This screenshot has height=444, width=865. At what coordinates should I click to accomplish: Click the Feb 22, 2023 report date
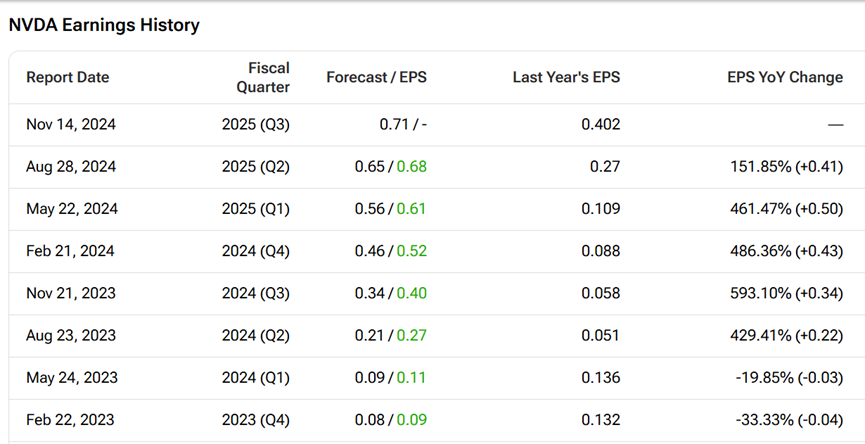point(70,419)
